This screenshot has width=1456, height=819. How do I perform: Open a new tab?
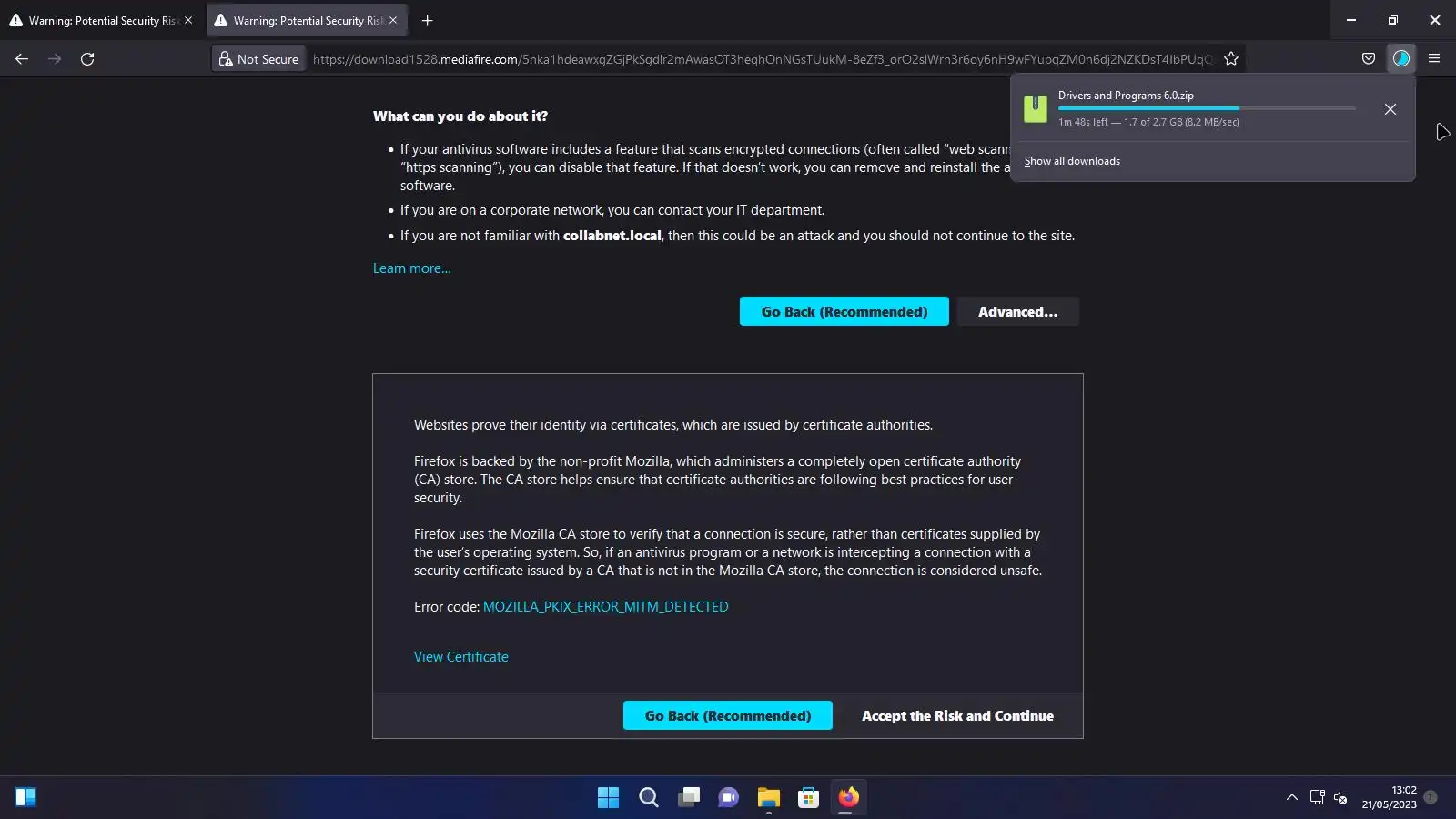[427, 20]
